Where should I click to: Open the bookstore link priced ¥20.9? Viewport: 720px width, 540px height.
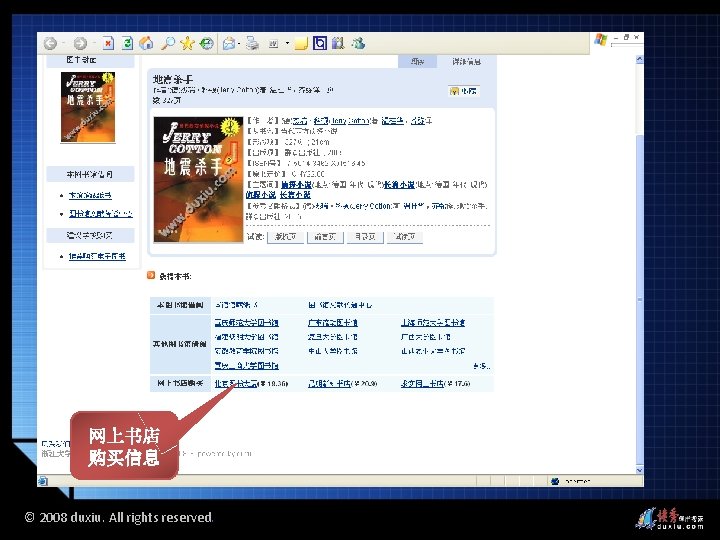[329, 383]
